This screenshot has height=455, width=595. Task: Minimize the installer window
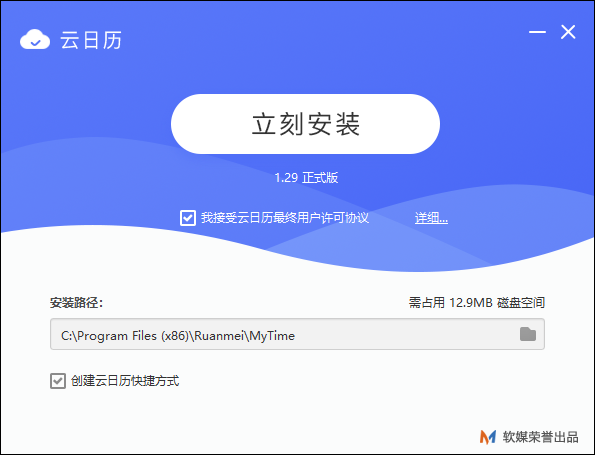tap(537, 32)
